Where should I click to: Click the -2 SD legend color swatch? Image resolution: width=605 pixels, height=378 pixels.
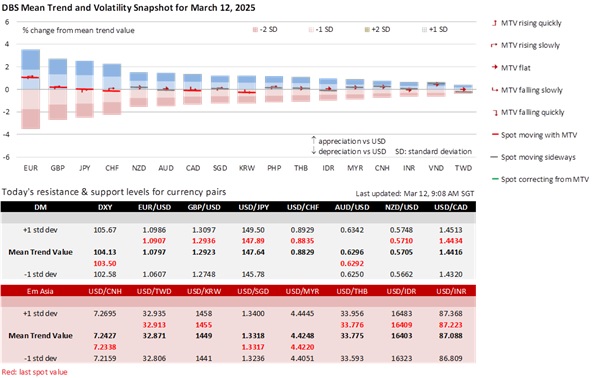pyautogui.click(x=255, y=30)
